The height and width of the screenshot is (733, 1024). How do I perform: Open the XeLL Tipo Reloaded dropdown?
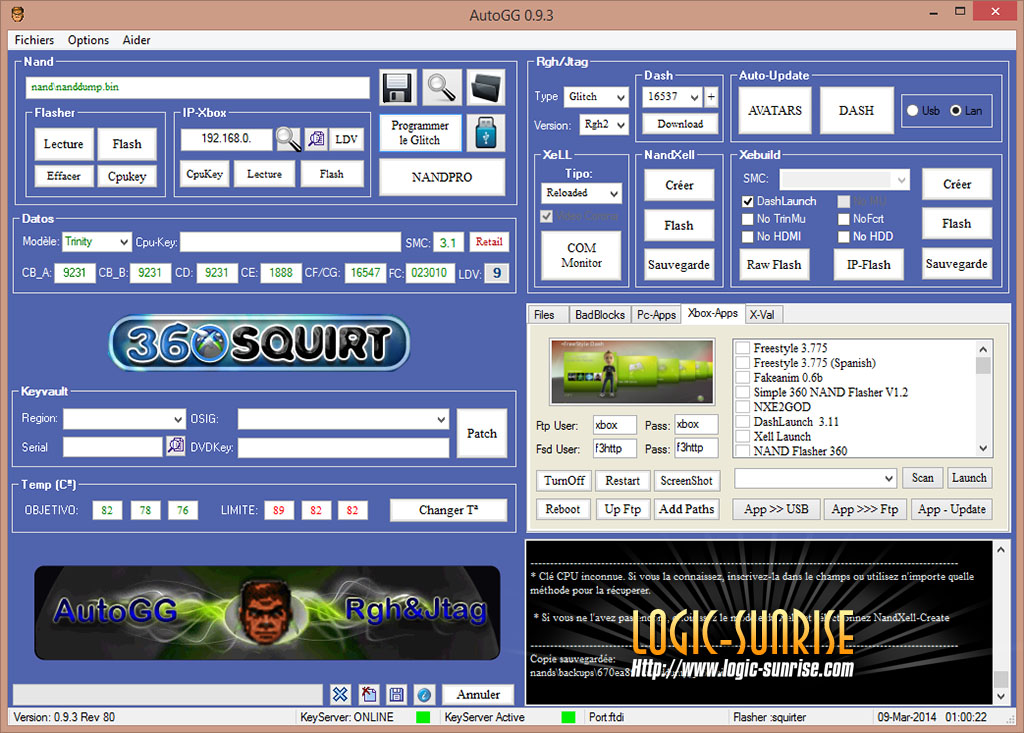point(581,193)
